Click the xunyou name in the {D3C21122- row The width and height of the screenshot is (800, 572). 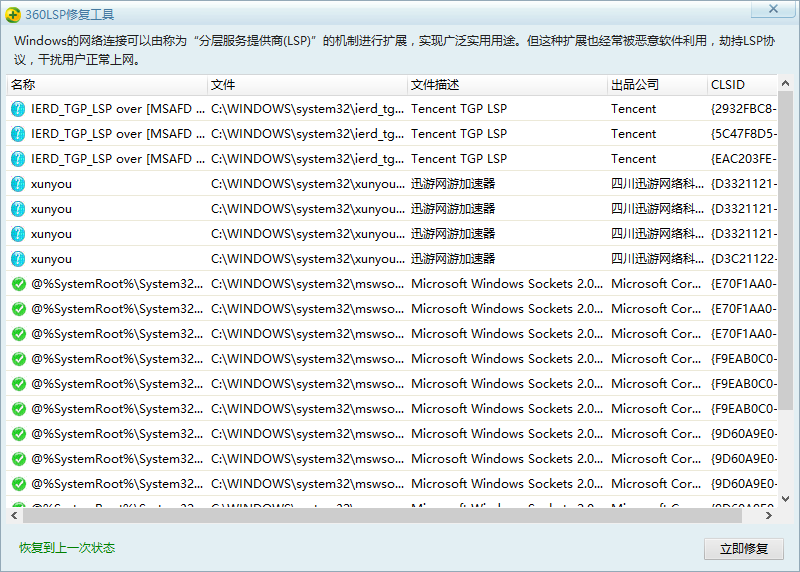[x=51, y=259]
